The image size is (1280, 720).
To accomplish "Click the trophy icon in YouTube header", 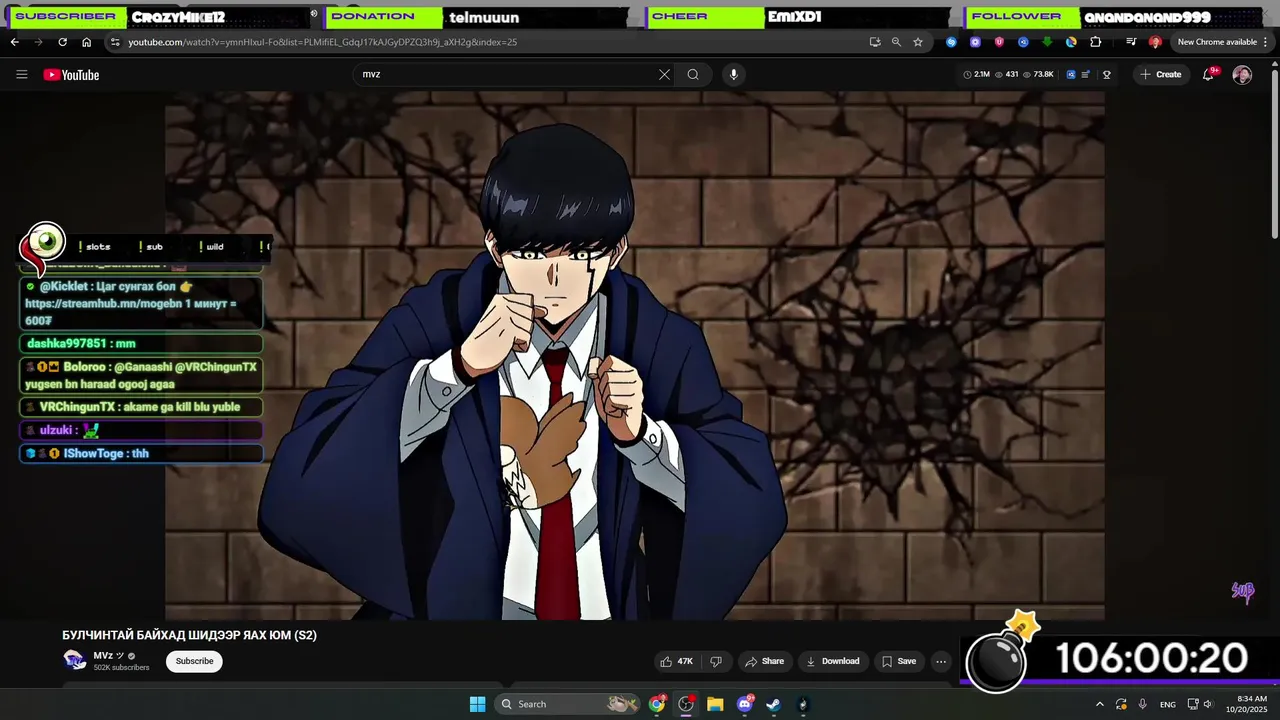I will tap(1107, 74).
